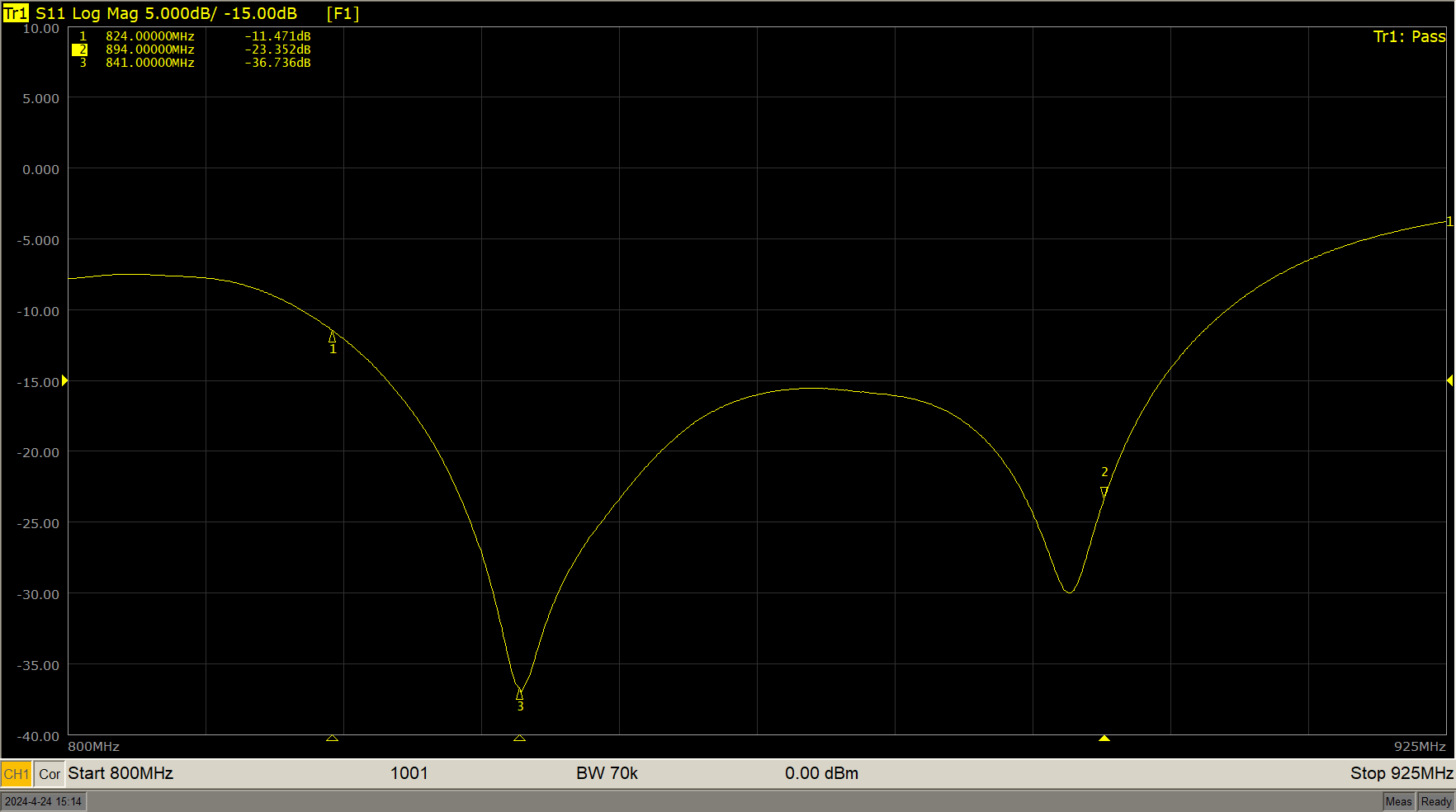Click the date and time 2024-4-24 15:14
The width and height of the screenshot is (1456, 812).
coord(44,801)
